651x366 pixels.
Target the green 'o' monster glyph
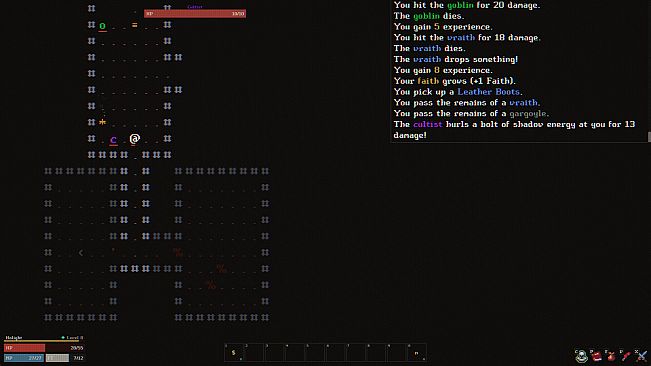tap(102, 26)
